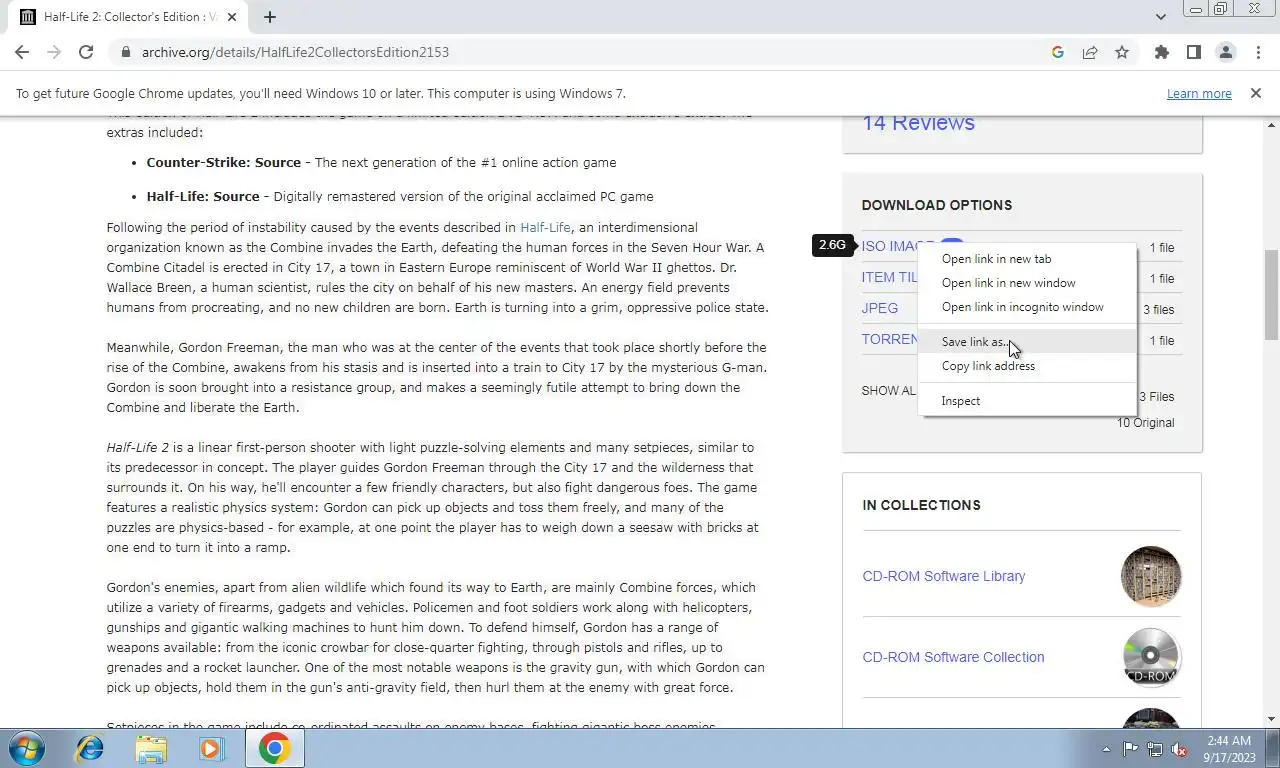Dismiss the Chrome update notification bar
The image size is (1280, 768).
click(1255, 93)
